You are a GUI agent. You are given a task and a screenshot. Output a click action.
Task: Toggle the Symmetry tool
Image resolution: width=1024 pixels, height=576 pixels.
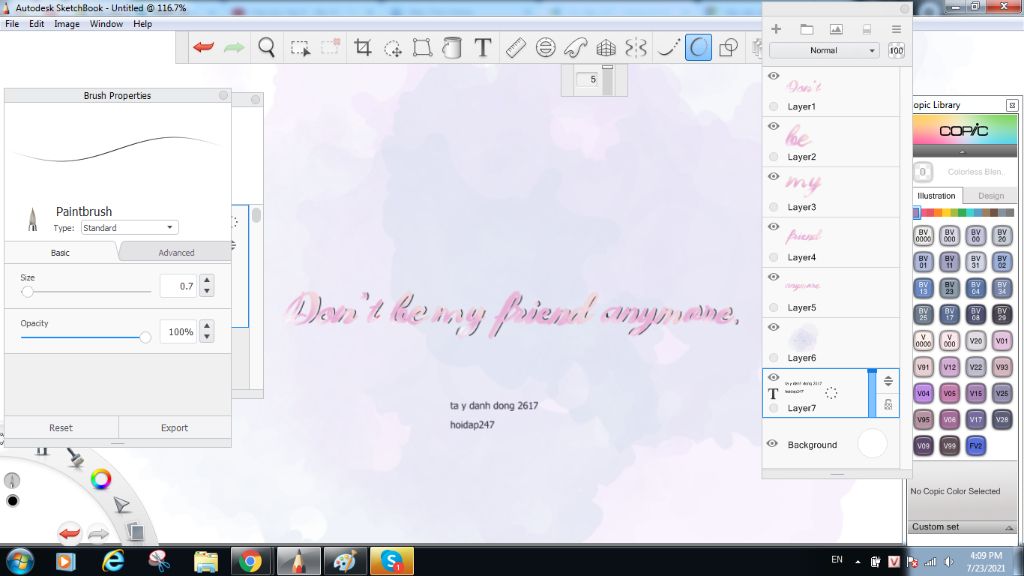tap(635, 48)
